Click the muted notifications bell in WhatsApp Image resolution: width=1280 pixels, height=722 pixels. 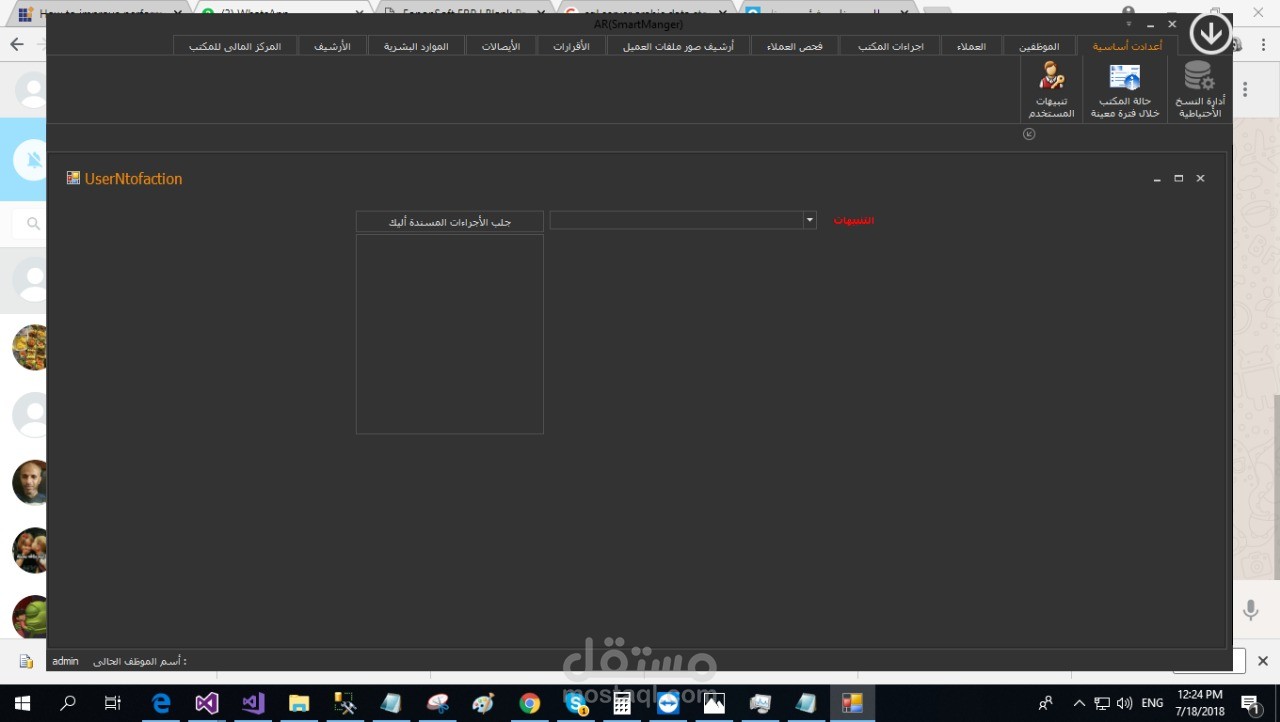click(x=33, y=160)
